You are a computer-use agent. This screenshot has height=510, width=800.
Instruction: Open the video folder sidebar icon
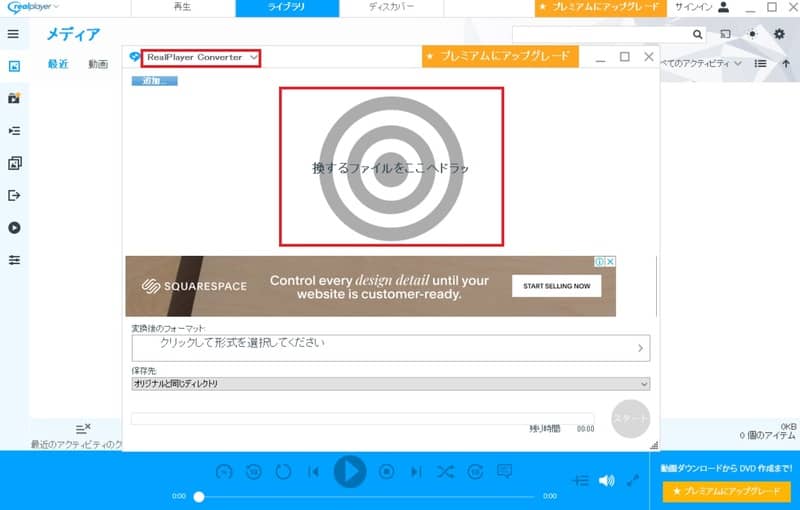(14, 98)
